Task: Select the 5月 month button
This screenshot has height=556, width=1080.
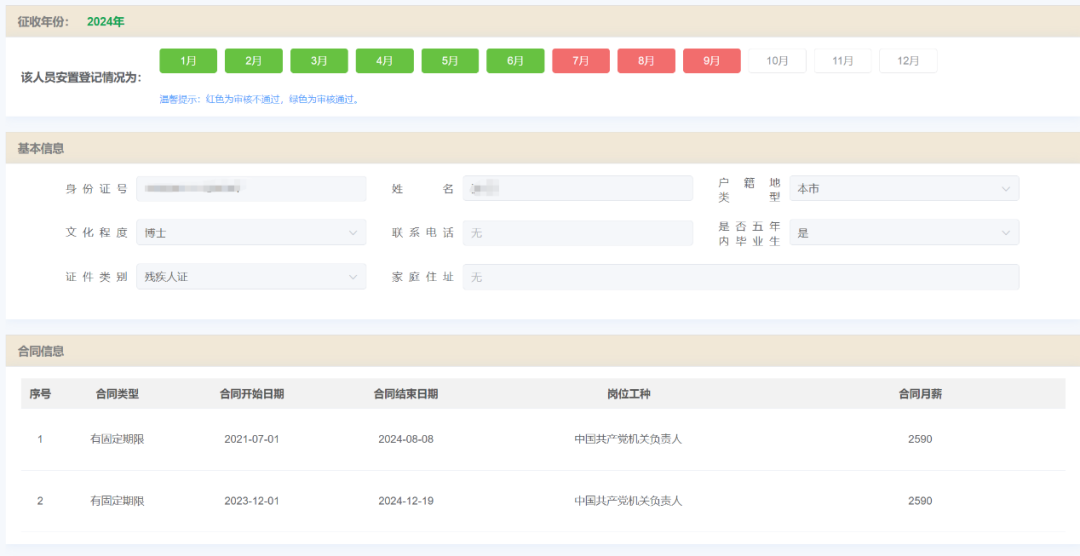Action: [x=450, y=61]
